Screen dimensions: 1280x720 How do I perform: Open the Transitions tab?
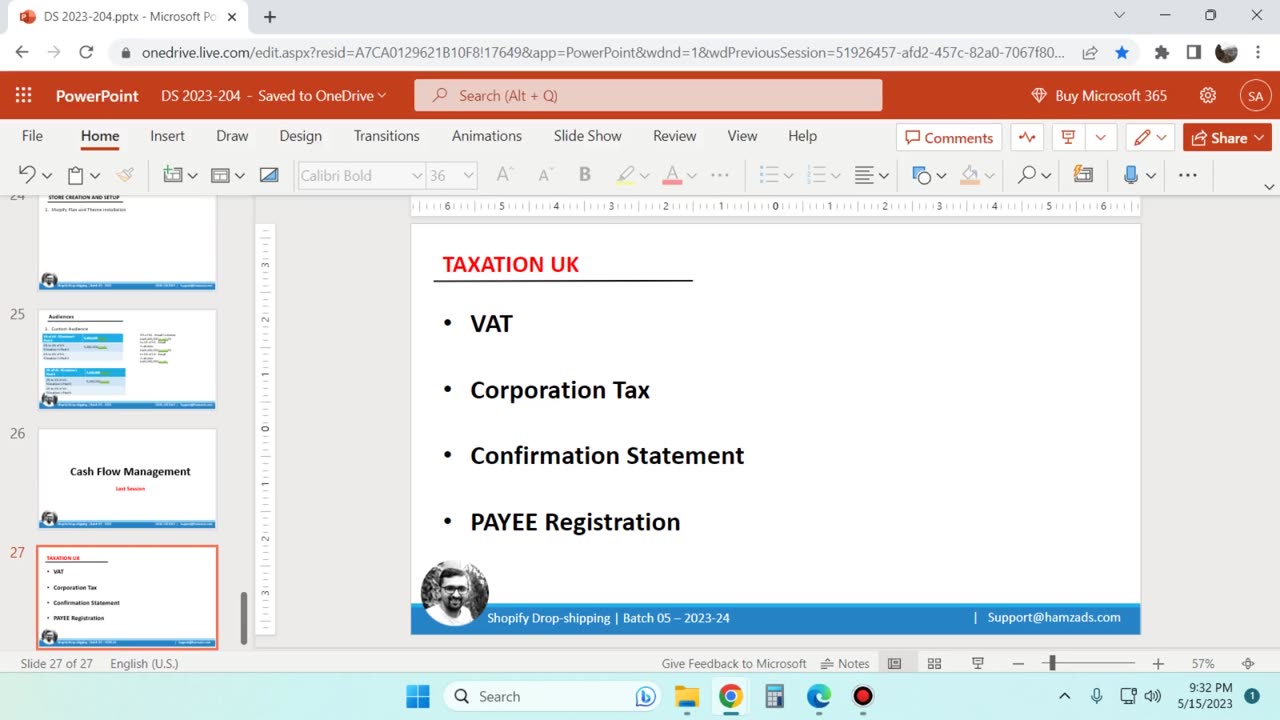[386, 136]
